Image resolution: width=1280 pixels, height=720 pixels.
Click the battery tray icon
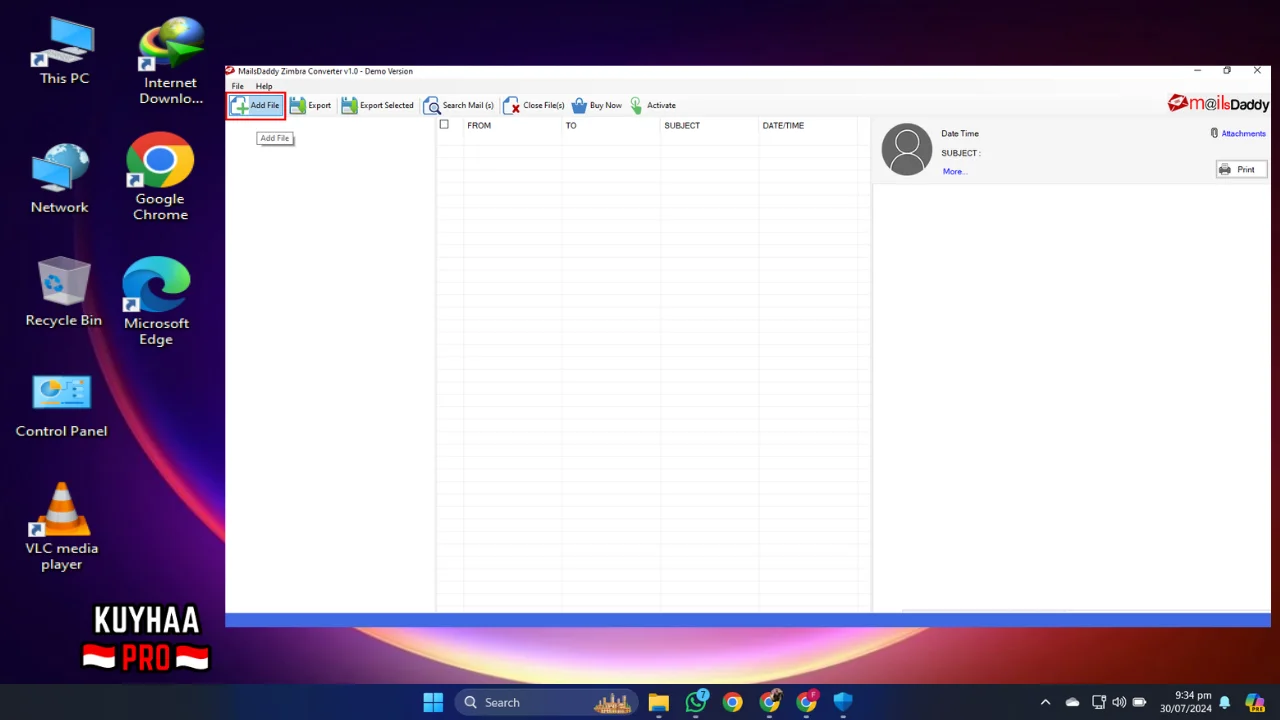click(1139, 702)
